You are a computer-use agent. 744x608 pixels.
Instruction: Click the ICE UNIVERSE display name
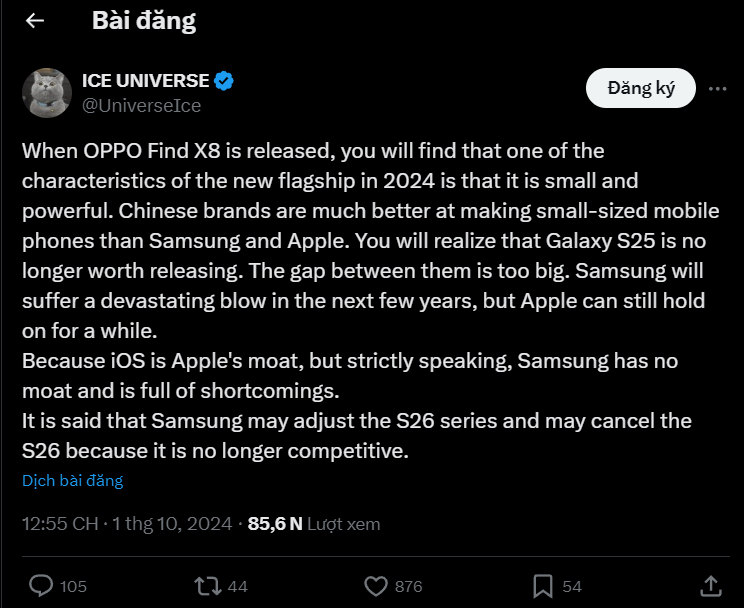click(x=145, y=81)
